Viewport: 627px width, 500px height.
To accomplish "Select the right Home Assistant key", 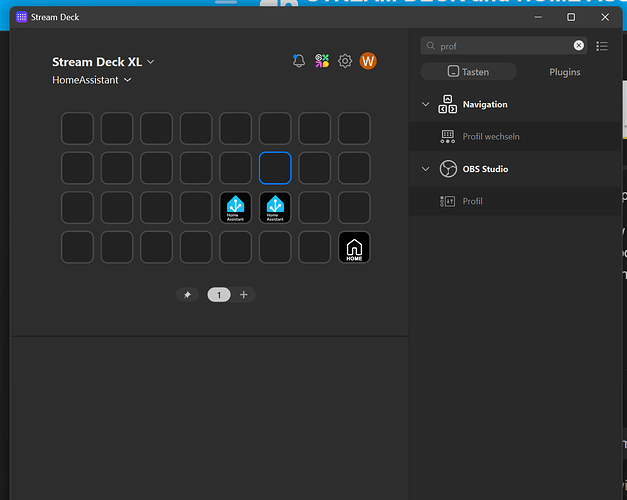I will tap(275, 208).
